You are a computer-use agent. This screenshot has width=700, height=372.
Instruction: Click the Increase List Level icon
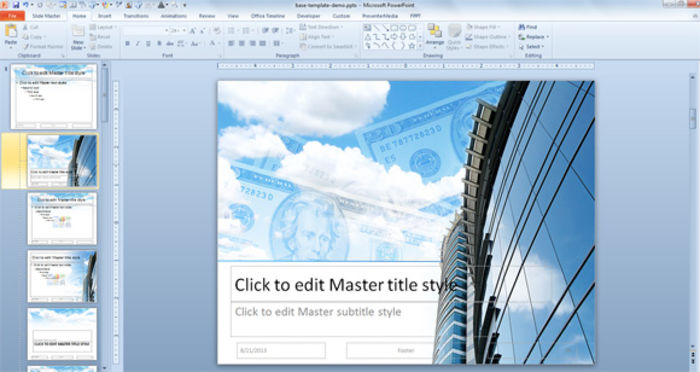(275, 30)
